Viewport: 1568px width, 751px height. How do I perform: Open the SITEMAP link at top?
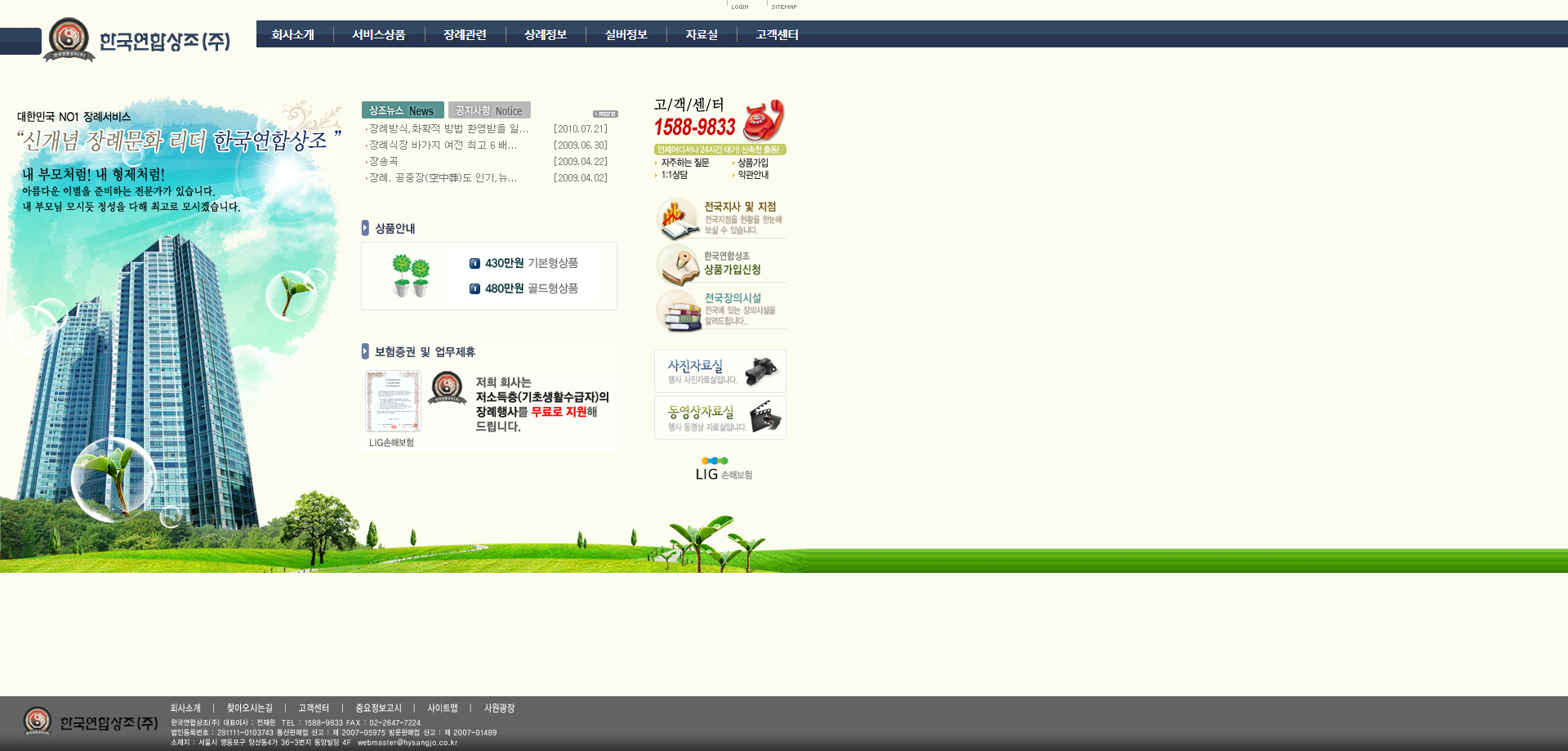[784, 7]
